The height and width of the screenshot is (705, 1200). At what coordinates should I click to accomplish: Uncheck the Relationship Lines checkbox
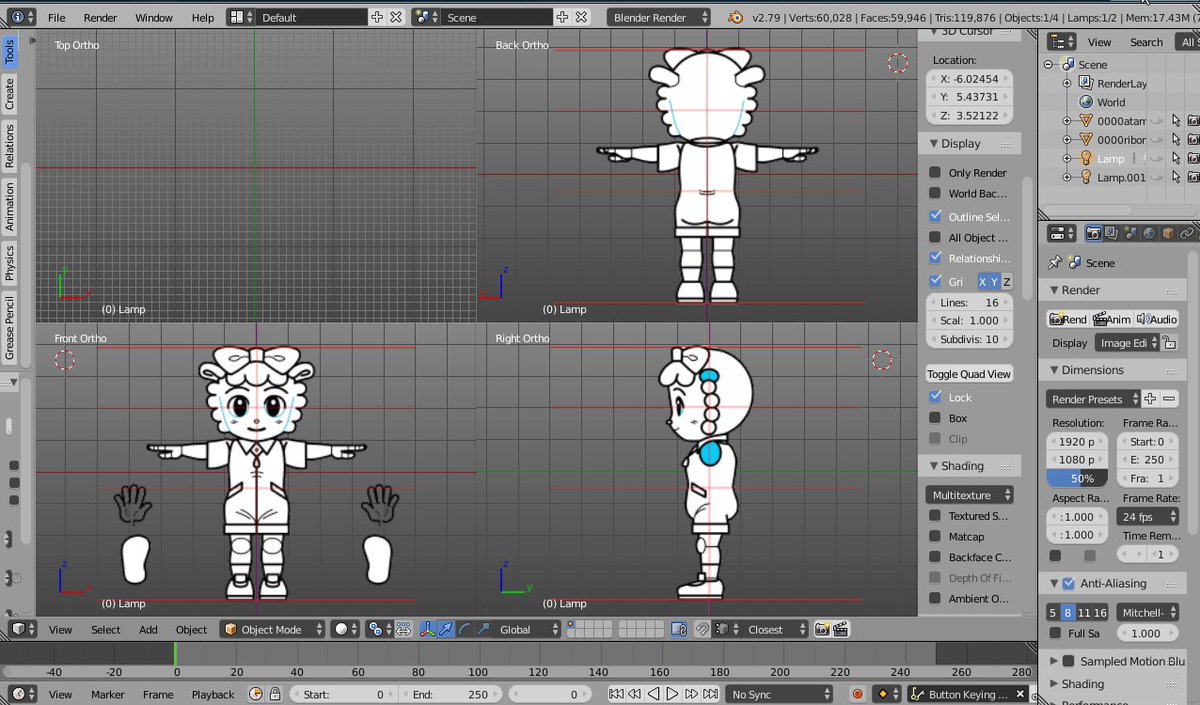(935, 258)
